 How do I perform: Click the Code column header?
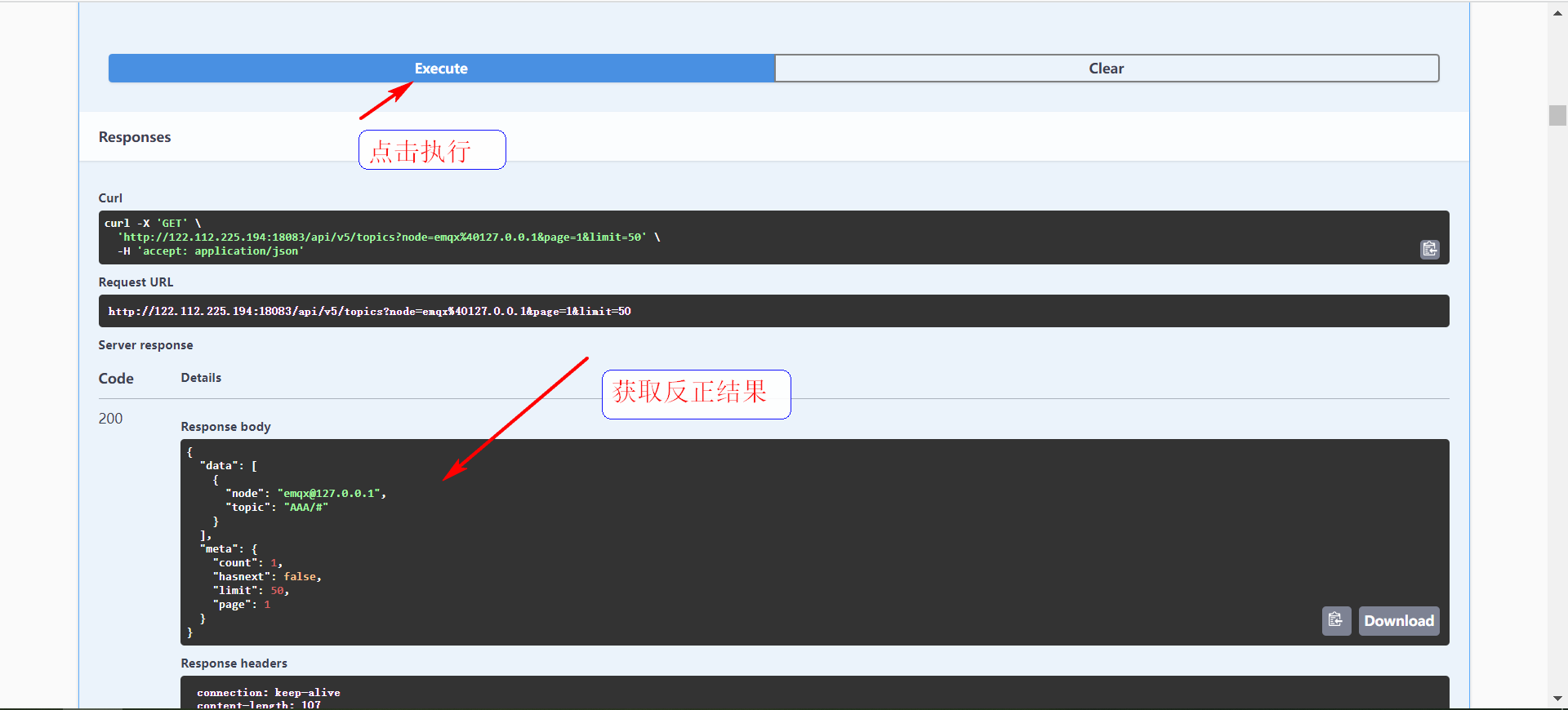pos(116,379)
